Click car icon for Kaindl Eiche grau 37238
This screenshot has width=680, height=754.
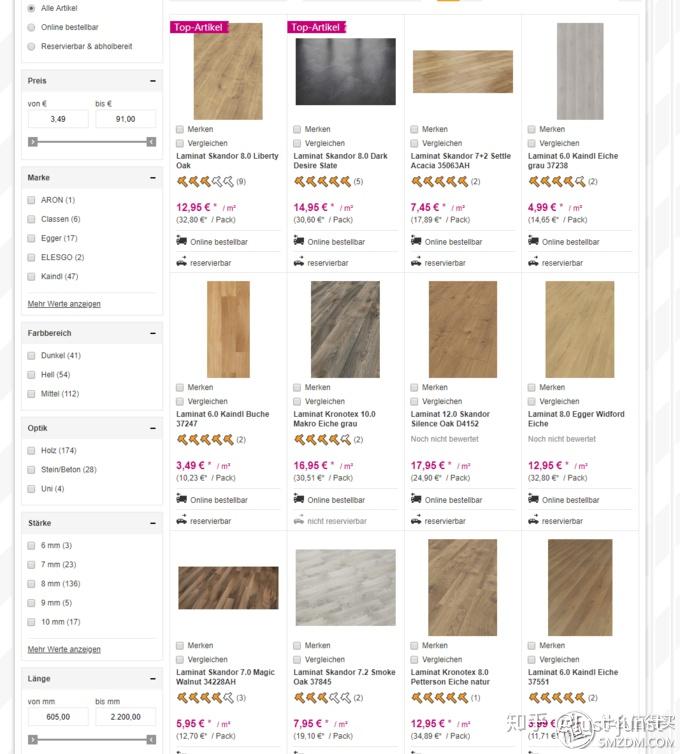(533, 262)
